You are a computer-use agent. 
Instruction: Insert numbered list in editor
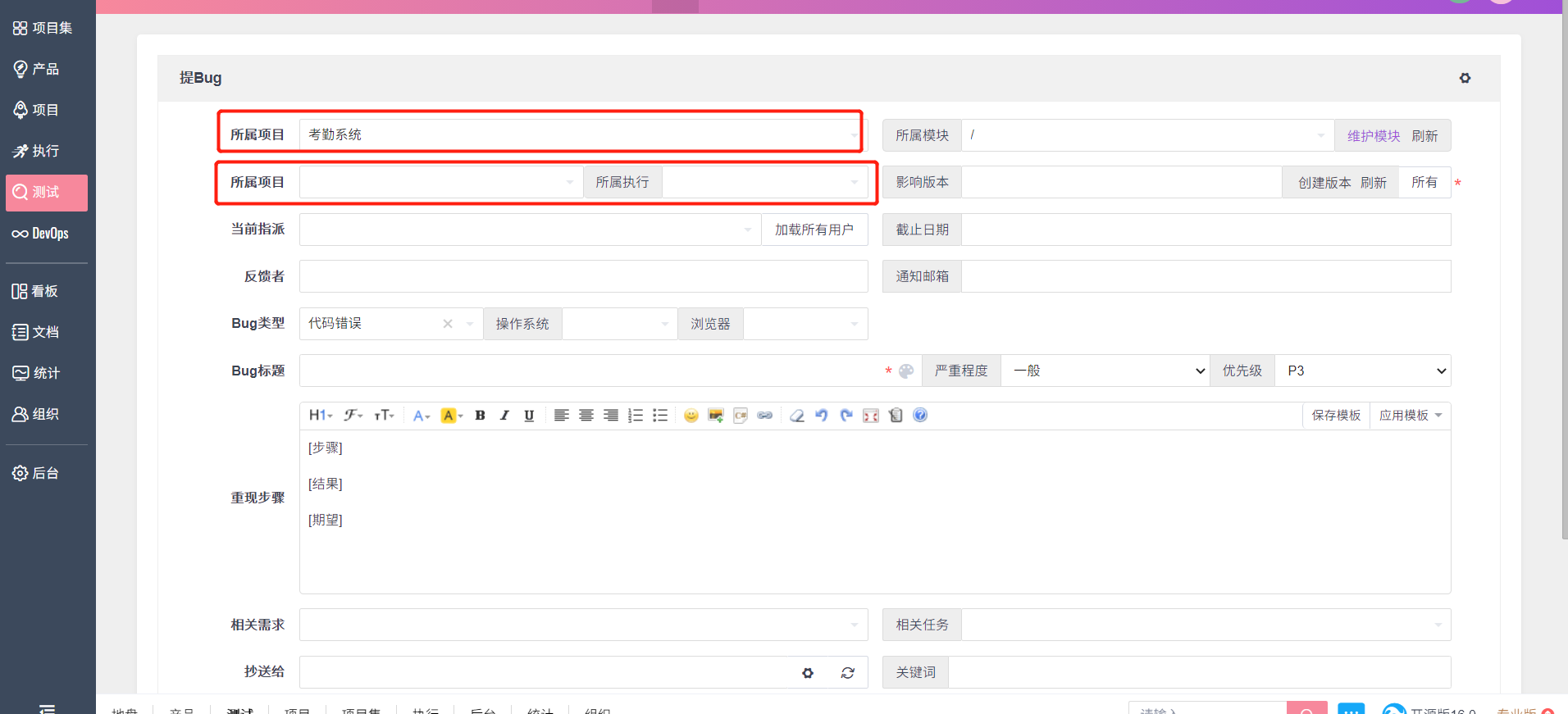pos(636,416)
